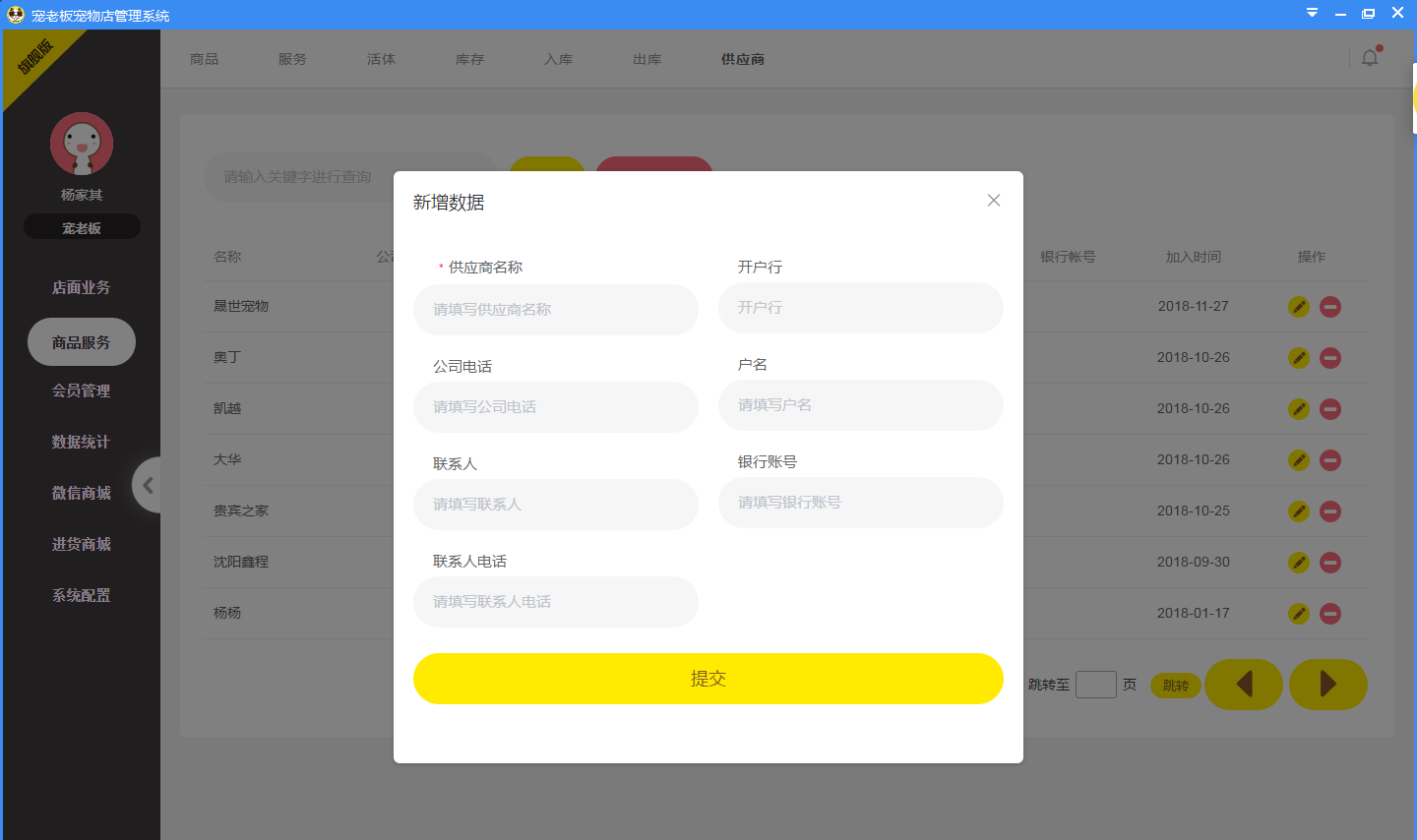Click the 供应商名称 input field

point(555,309)
